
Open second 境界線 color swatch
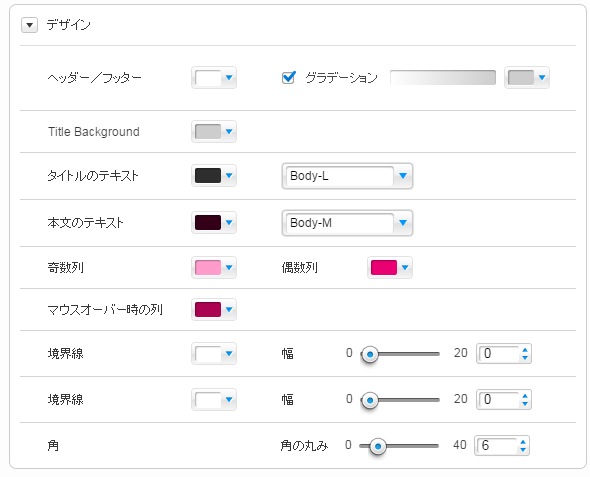pyautogui.click(x=214, y=400)
